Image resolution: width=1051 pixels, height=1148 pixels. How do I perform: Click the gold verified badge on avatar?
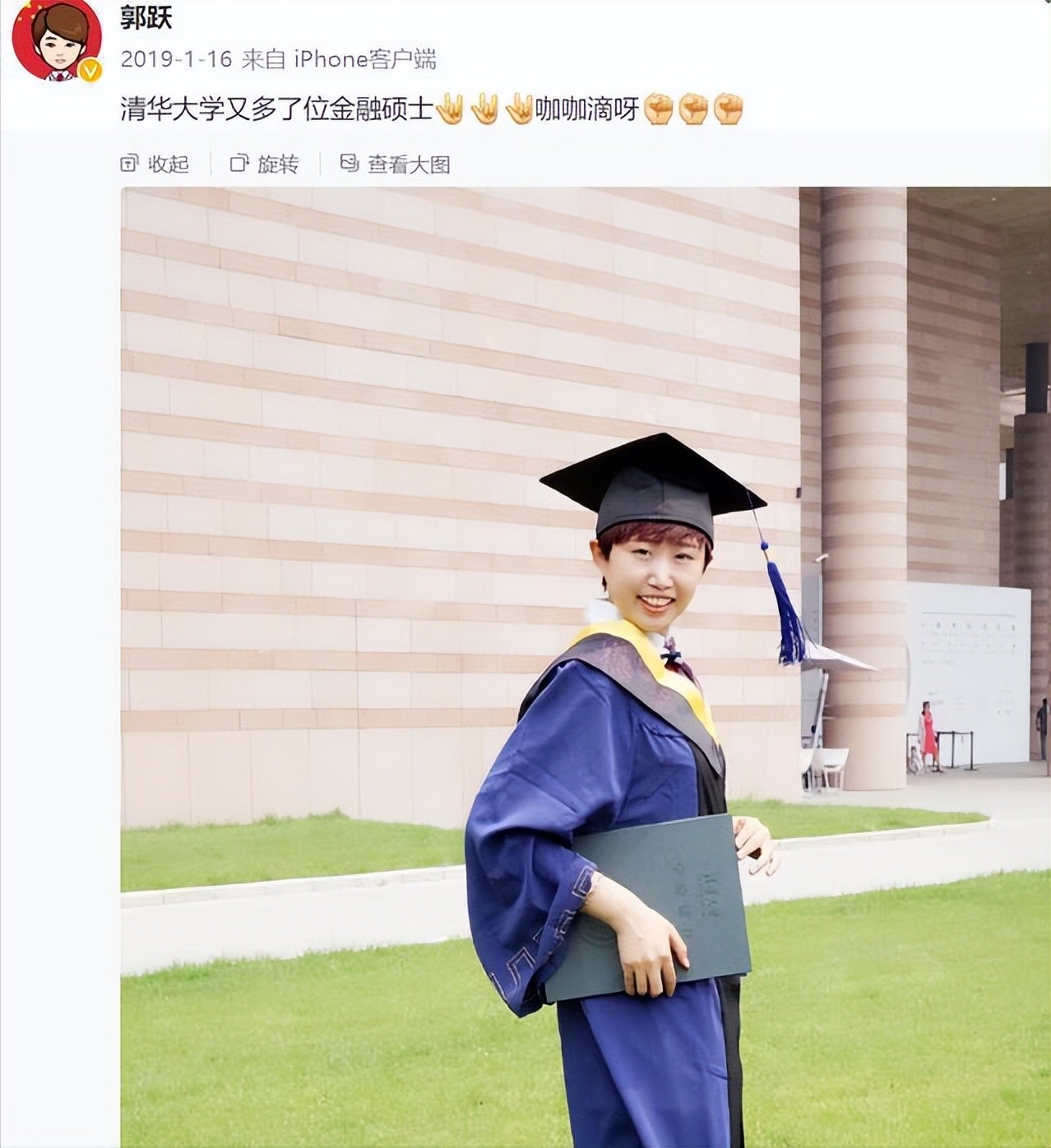[90, 71]
